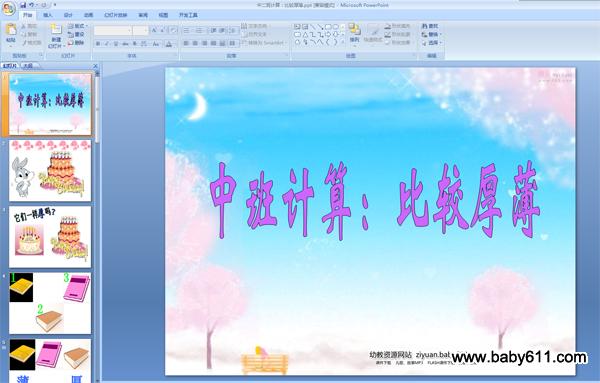This screenshot has height=383, width=600.
Task: Open the Shape Outline (形状轮廓) color menu
Action: (x=398, y=34)
